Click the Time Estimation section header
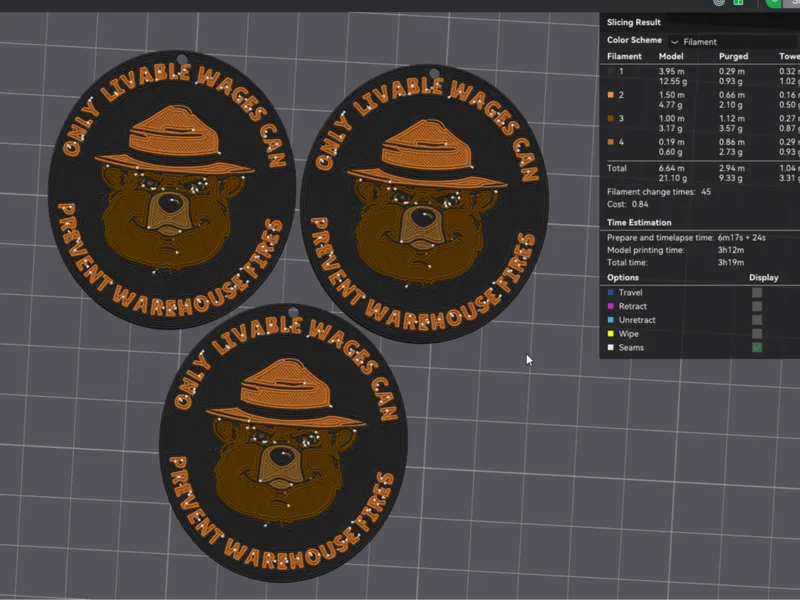The image size is (800, 600). pos(639,222)
